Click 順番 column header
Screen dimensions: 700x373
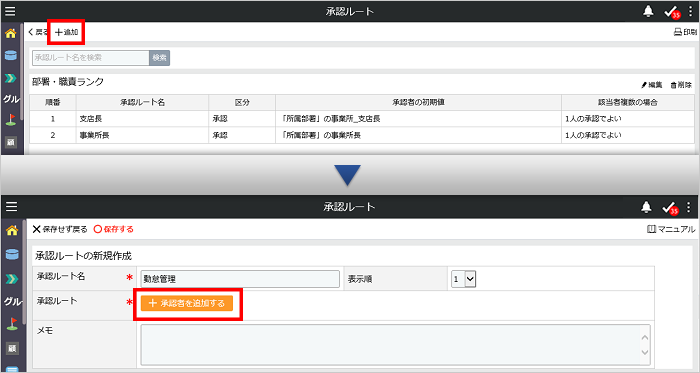click(x=53, y=103)
